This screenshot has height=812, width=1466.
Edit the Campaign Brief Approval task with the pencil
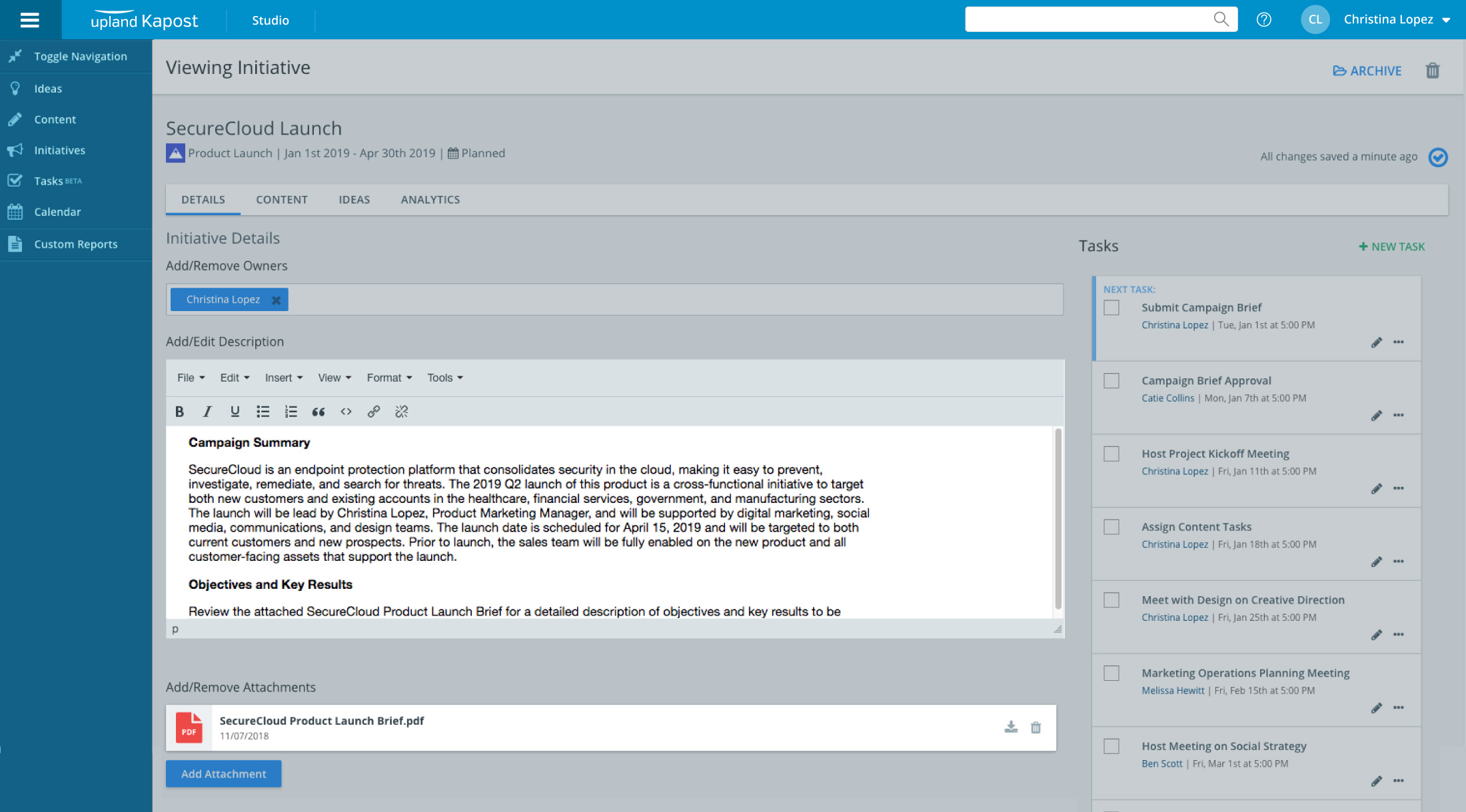[1377, 416]
